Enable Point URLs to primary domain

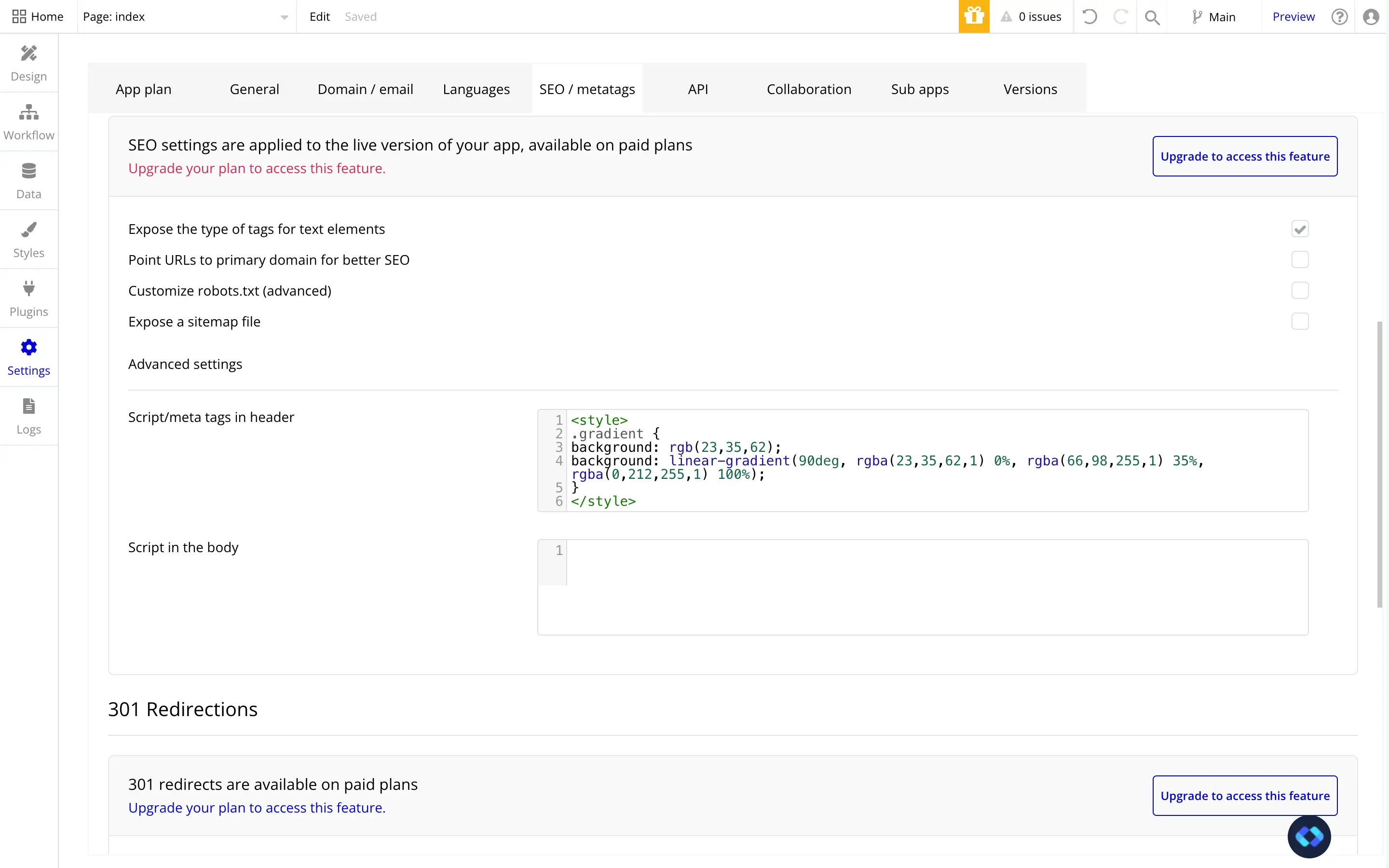(x=1299, y=260)
